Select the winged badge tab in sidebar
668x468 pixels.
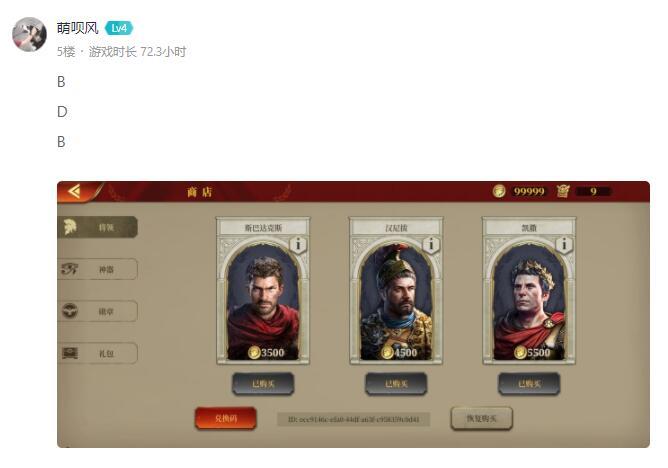point(98,311)
